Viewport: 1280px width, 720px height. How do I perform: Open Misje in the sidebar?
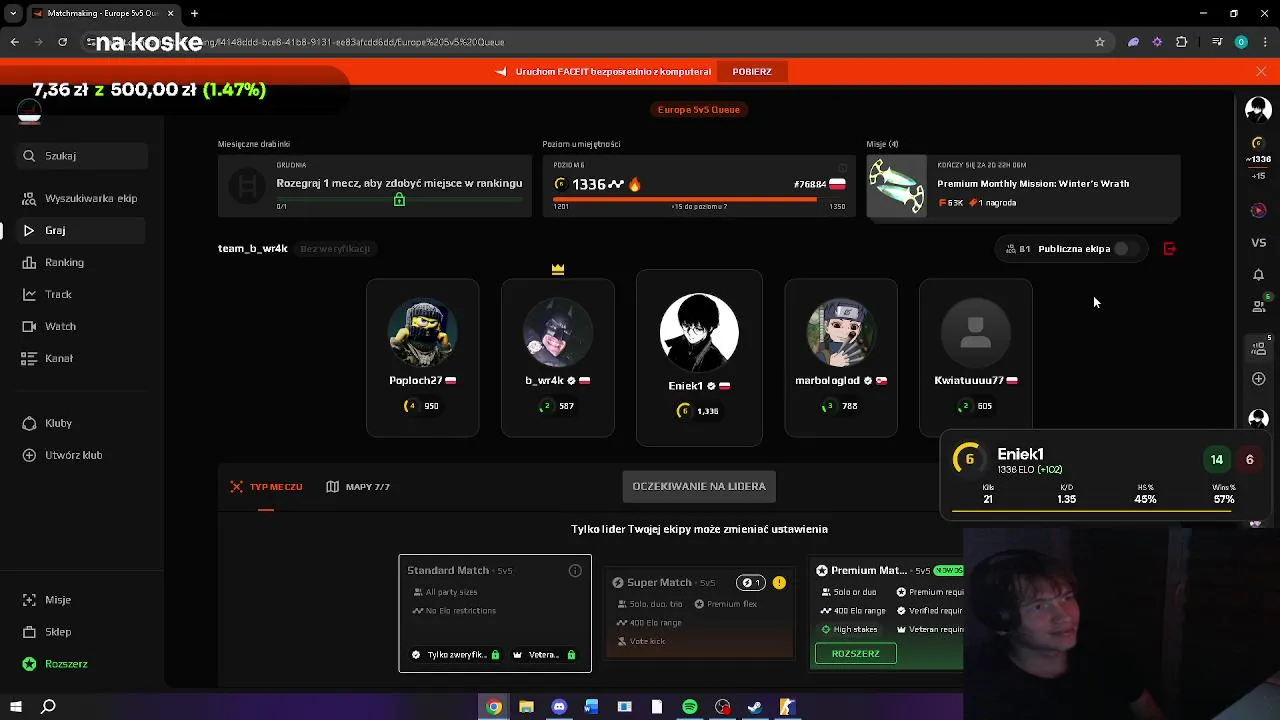[x=80, y=600]
